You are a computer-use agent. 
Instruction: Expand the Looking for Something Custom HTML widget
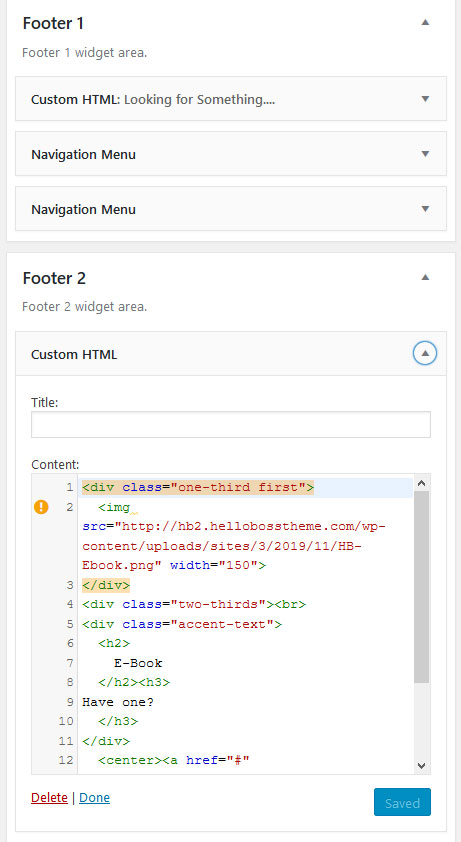point(425,99)
